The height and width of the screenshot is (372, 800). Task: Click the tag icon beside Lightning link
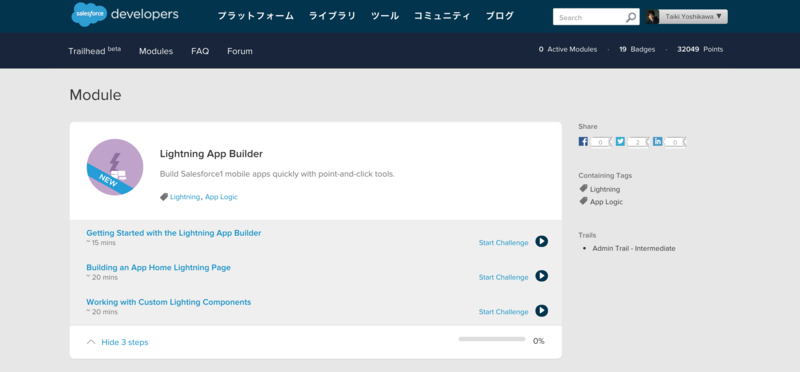pyautogui.click(x=164, y=196)
